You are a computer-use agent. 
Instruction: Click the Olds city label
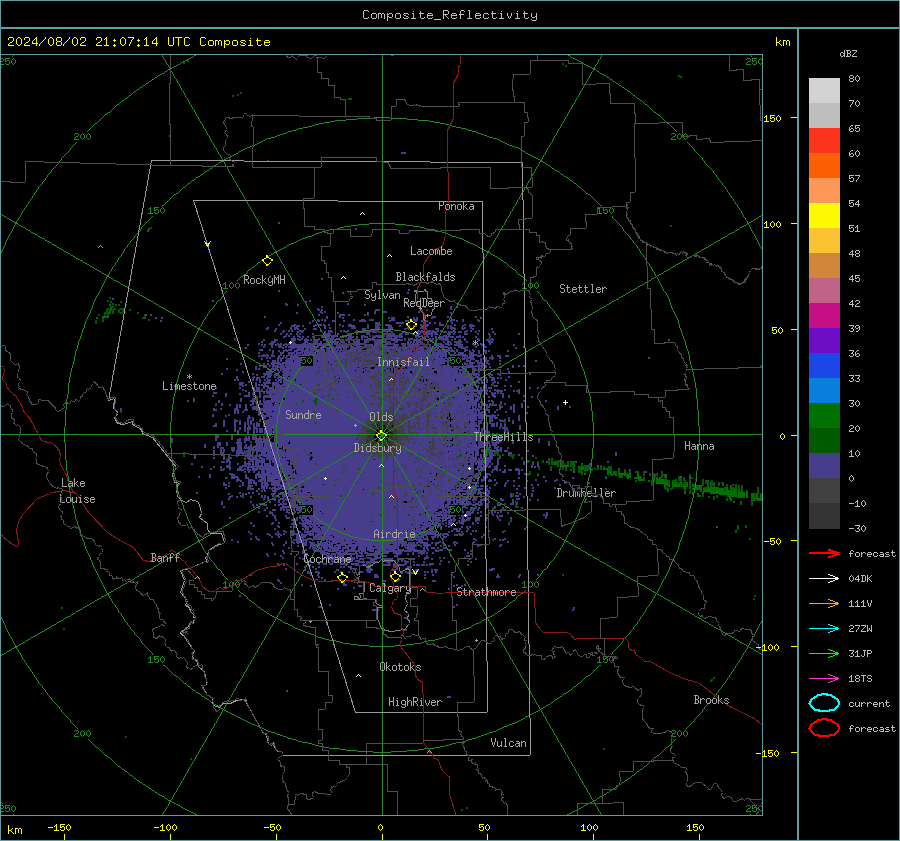point(381,417)
